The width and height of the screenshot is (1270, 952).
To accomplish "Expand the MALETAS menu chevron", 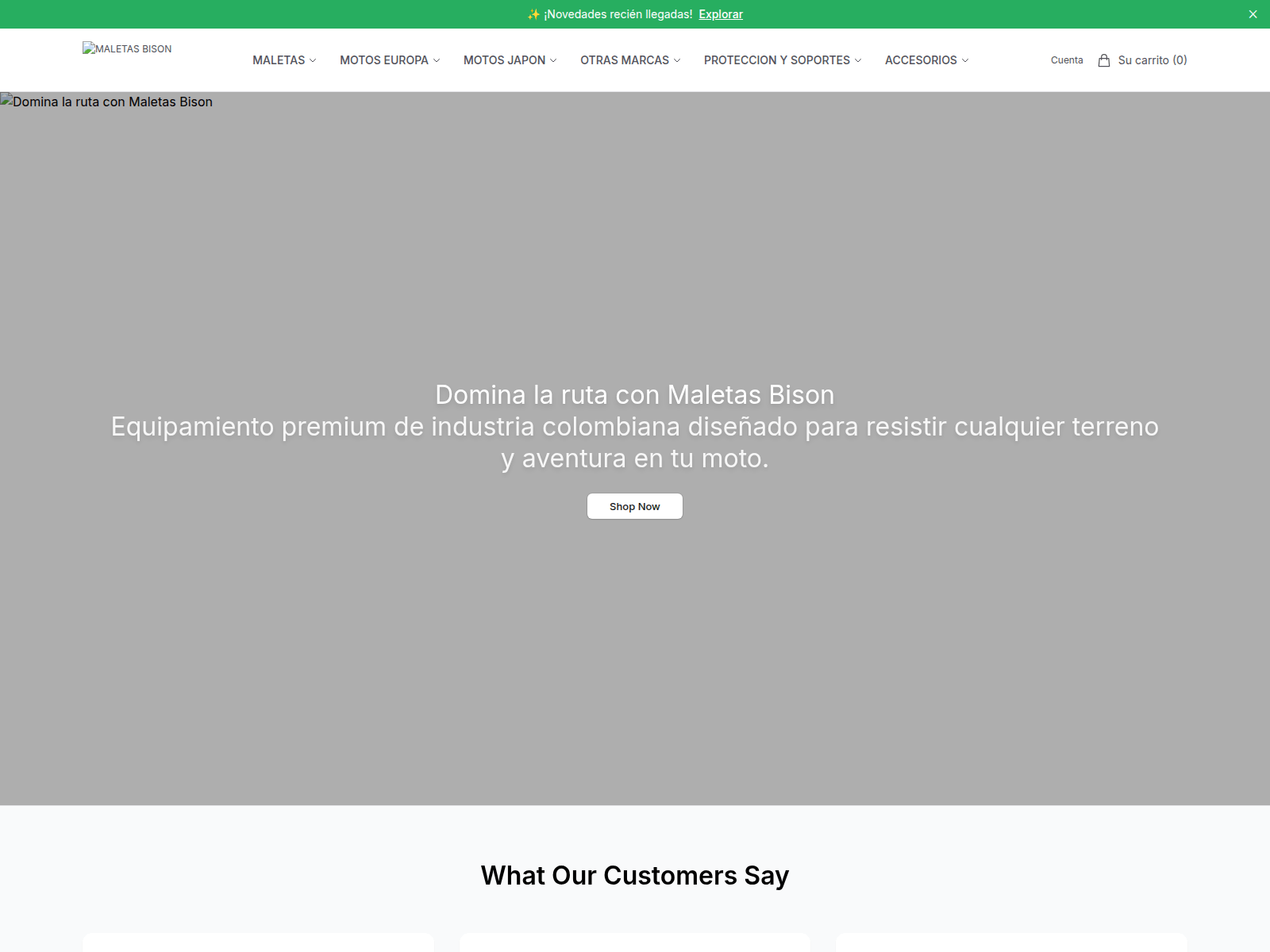I will click(x=313, y=60).
